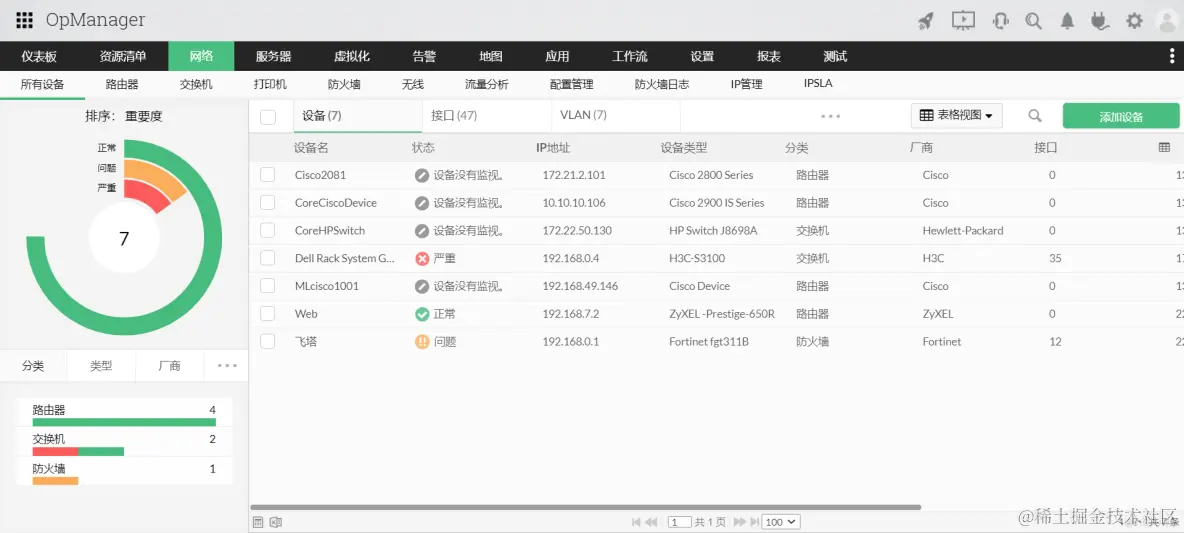Open the 表格视图 view dropdown

pos(957,116)
